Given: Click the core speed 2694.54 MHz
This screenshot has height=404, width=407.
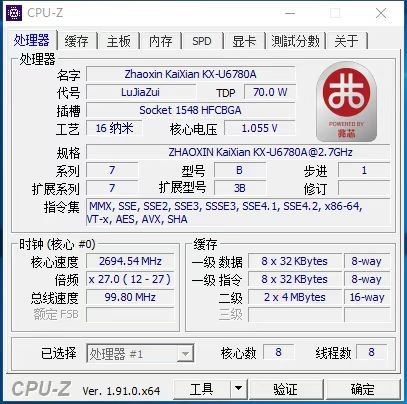Looking at the screenshot, I should 130,261.
